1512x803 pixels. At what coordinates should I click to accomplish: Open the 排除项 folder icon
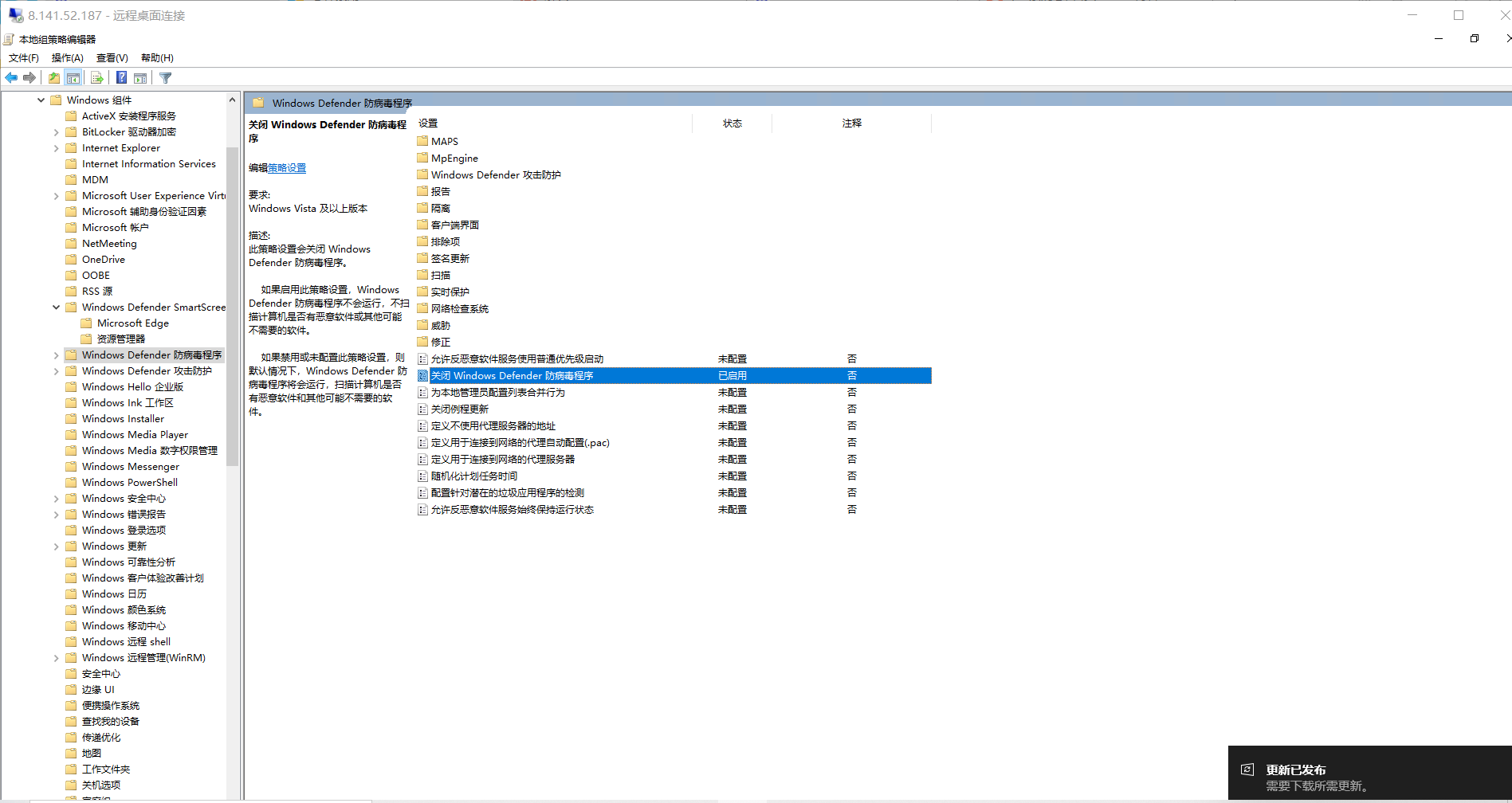(422, 241)
